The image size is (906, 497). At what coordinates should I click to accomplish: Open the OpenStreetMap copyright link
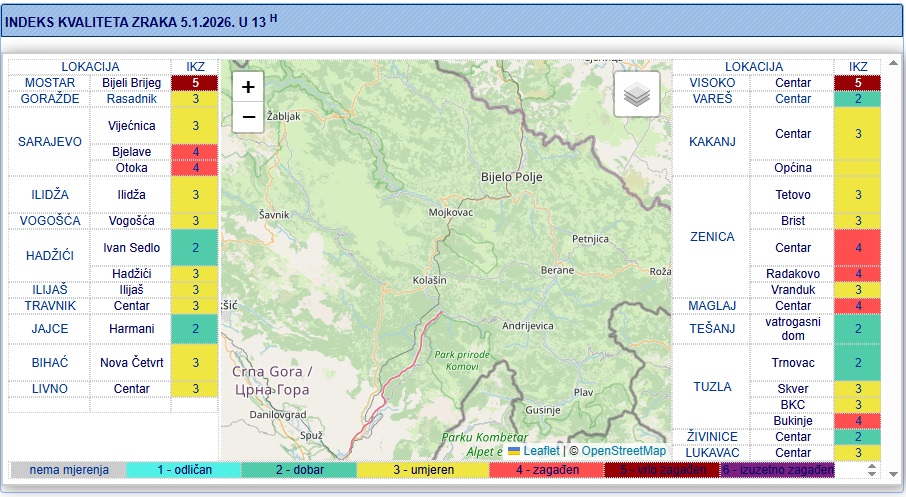point(623,451)
